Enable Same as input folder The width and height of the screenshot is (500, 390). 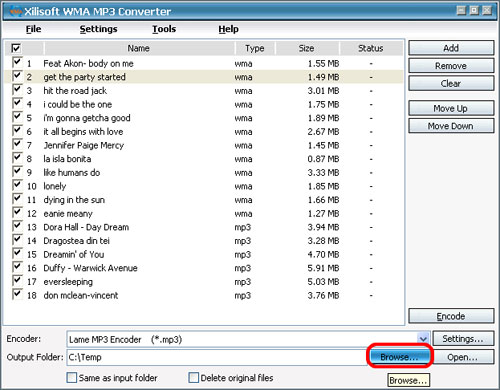[x=72, y=378]
